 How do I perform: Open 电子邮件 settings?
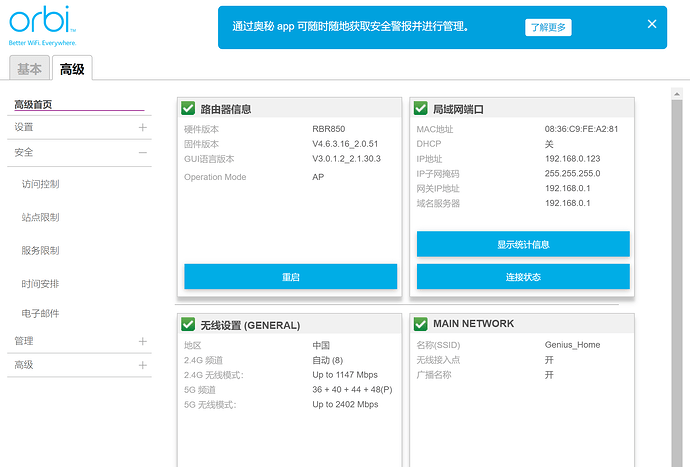pos(40,314)
